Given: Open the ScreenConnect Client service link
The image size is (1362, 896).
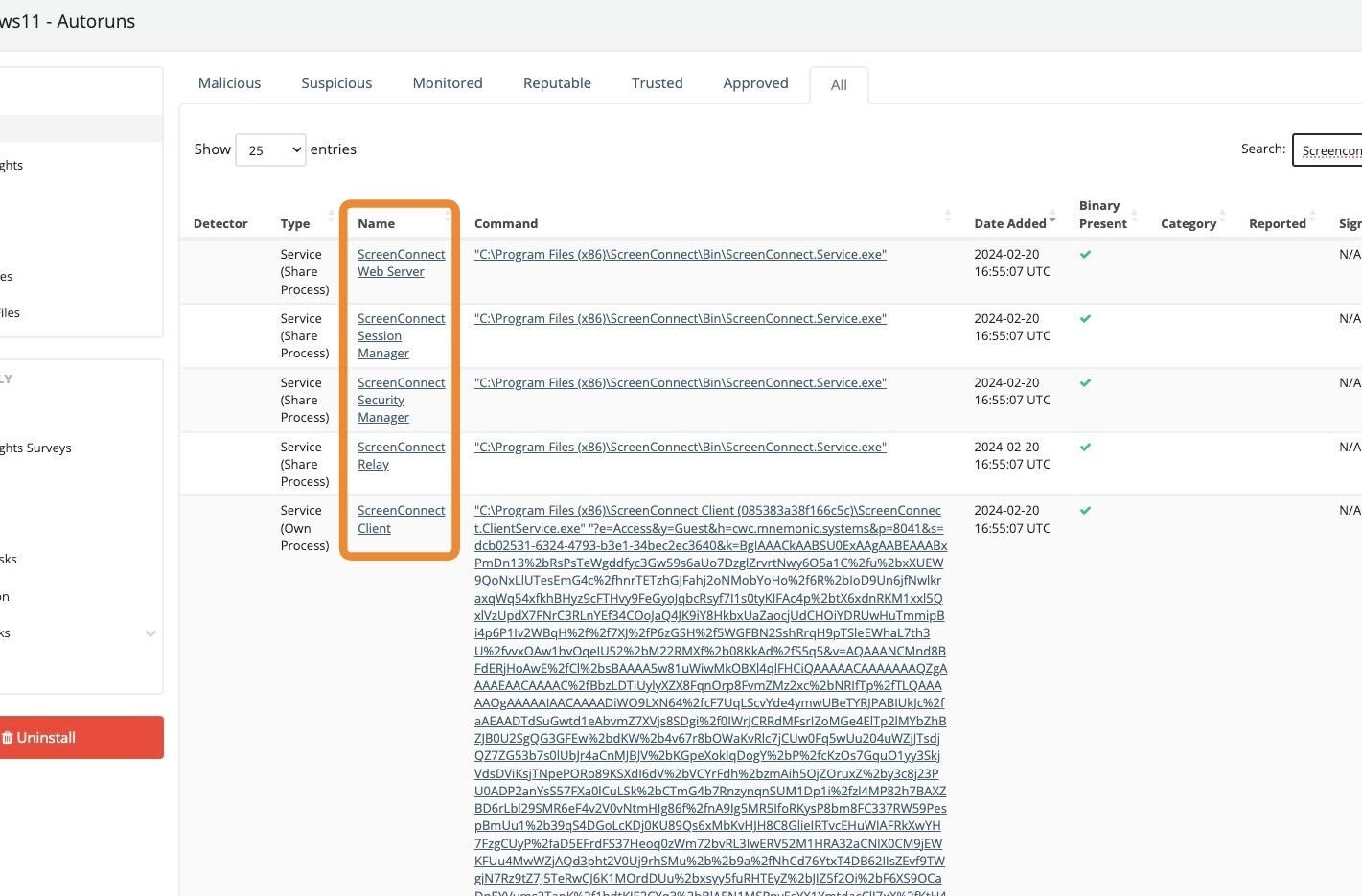Looking at the screenshot, I should (x=401, y=518).
